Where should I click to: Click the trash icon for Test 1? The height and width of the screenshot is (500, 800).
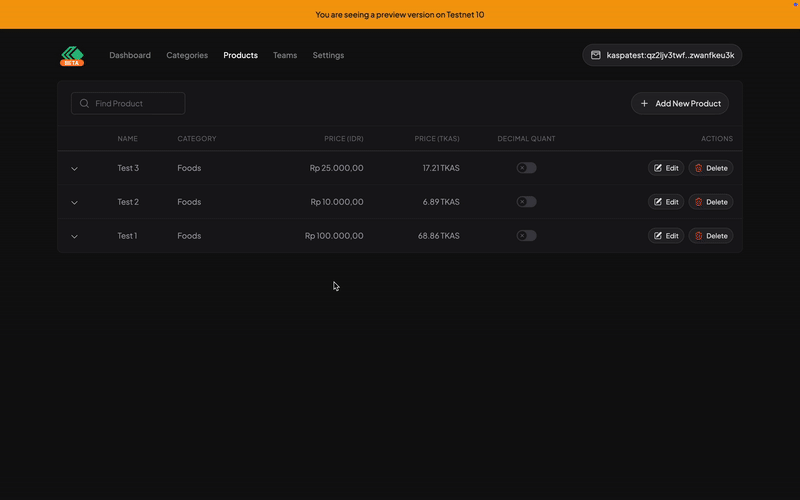point(699,236)
